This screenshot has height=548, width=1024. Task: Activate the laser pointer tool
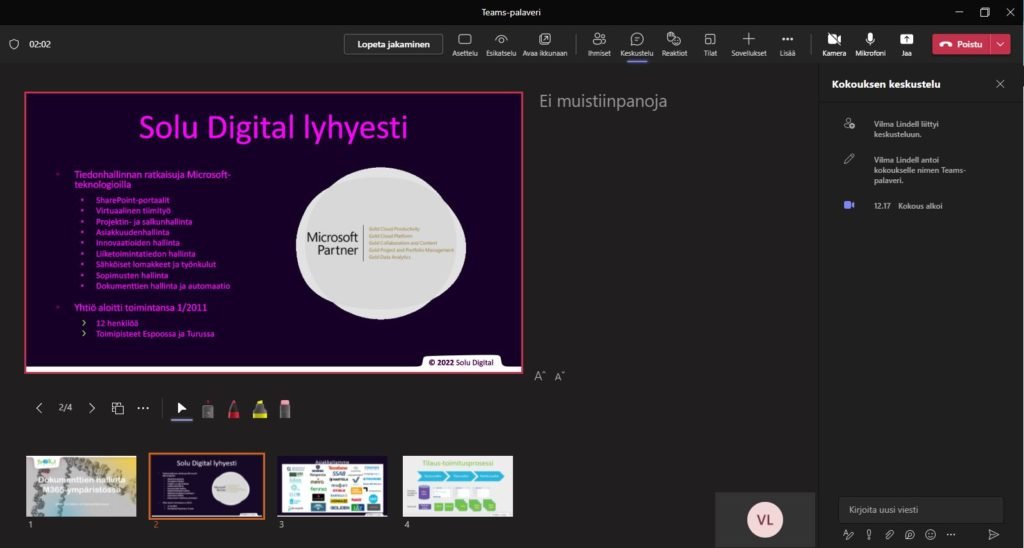(208, 408)
